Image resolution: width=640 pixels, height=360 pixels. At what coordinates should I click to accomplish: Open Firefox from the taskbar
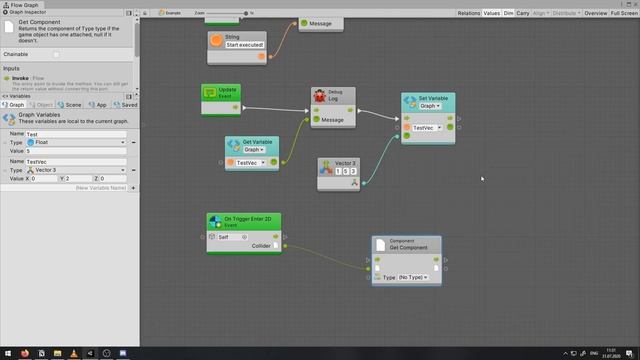(x=25, y=353)
